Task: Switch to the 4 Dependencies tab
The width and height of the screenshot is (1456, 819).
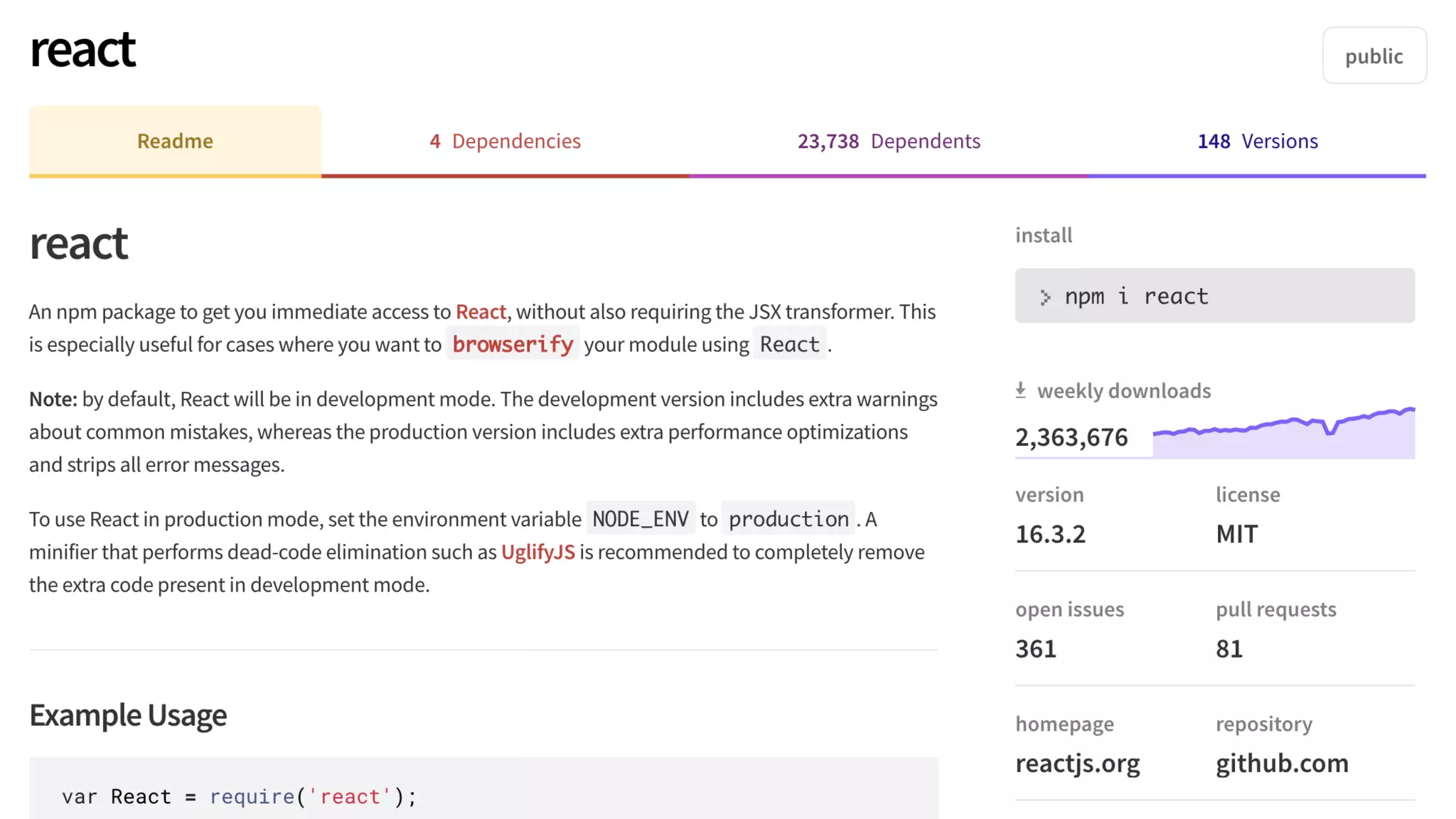Action: pos(505,141)
